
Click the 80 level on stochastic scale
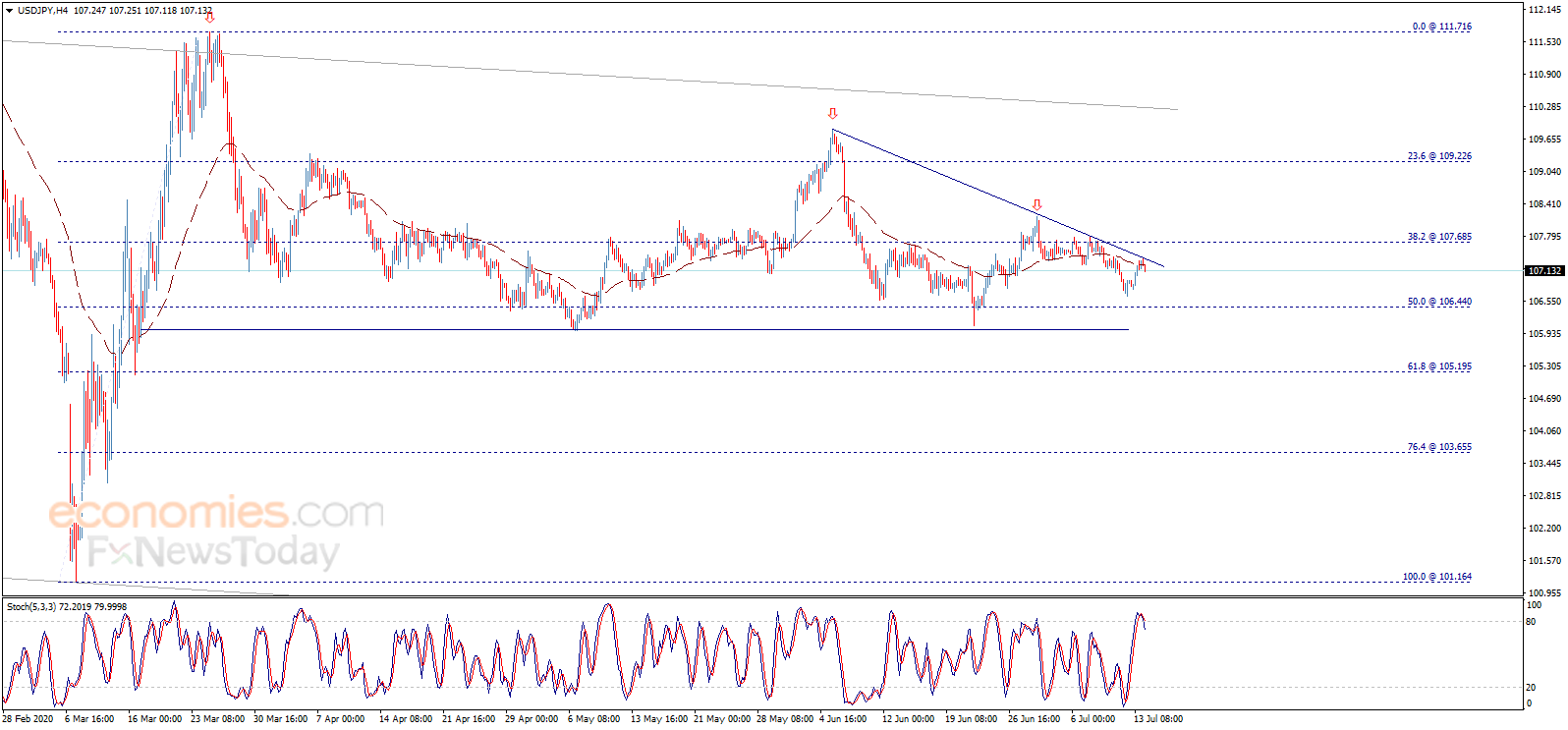tap(1531, 622)
